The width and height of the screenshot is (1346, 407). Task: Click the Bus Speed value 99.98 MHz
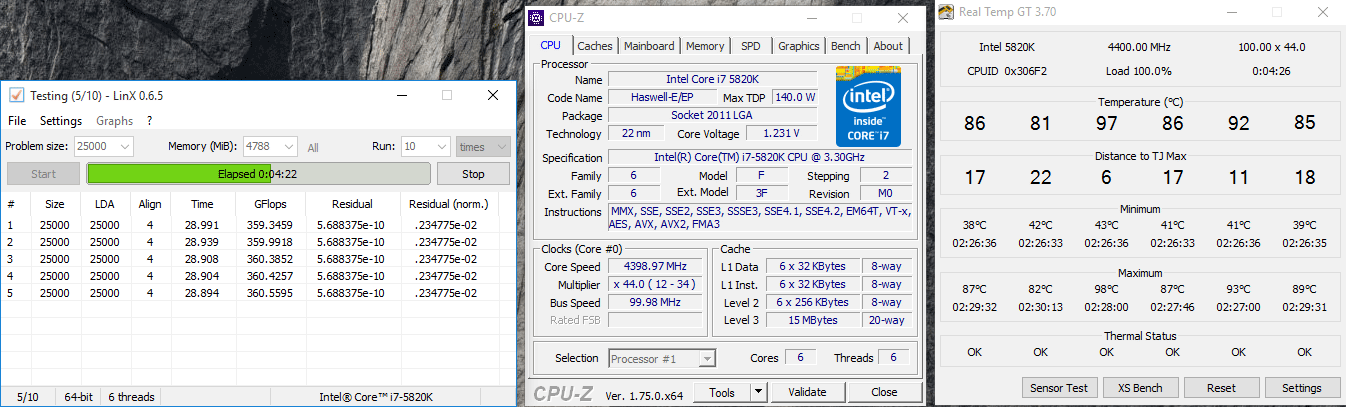click(655, 302)
